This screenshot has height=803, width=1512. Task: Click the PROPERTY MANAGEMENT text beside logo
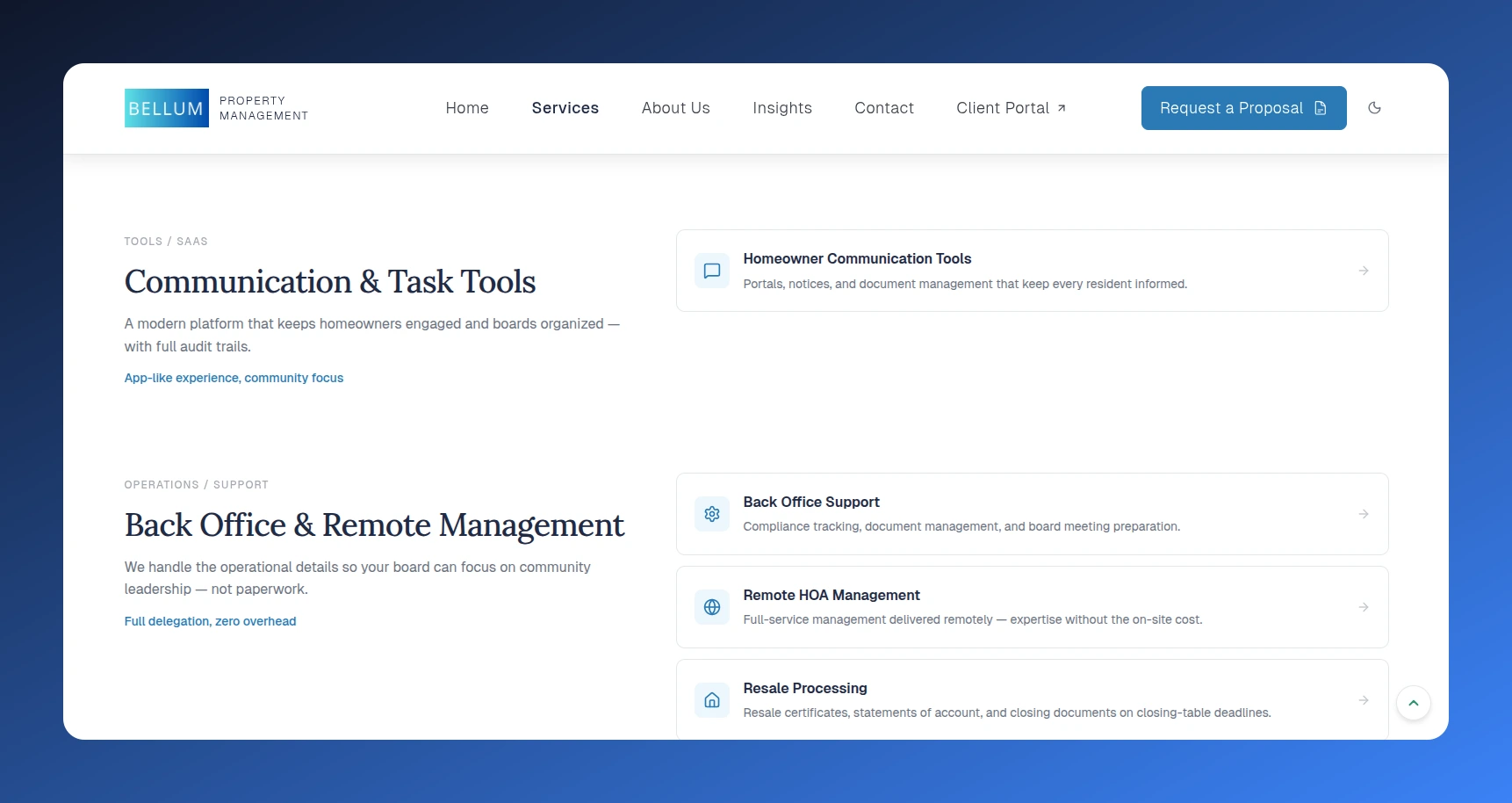(x=263, y=108)
